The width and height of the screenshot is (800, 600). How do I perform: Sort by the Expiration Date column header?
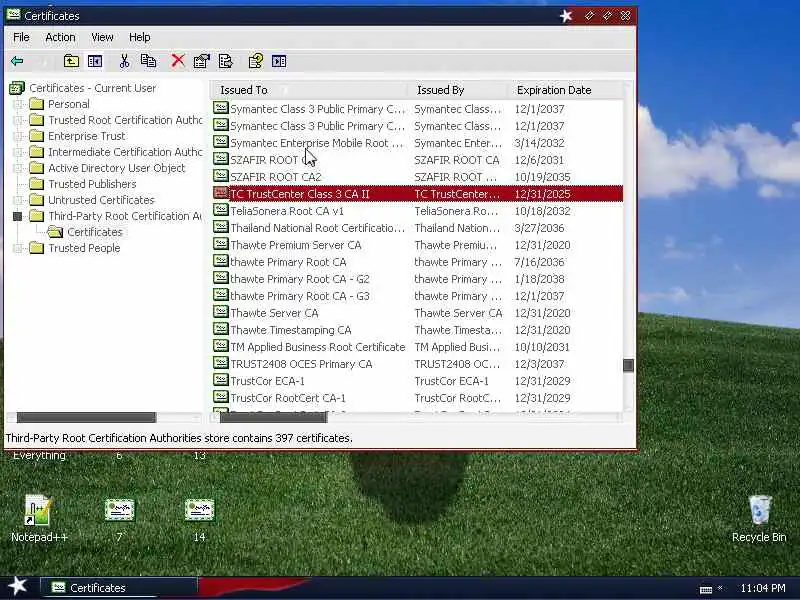[x=565, y=90]
